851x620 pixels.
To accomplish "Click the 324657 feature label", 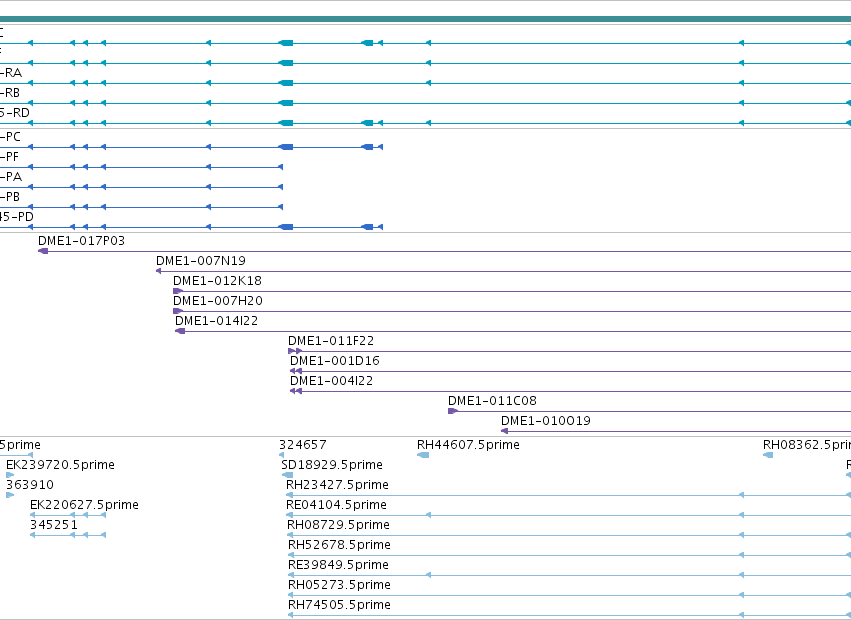I will click(303, 445).
